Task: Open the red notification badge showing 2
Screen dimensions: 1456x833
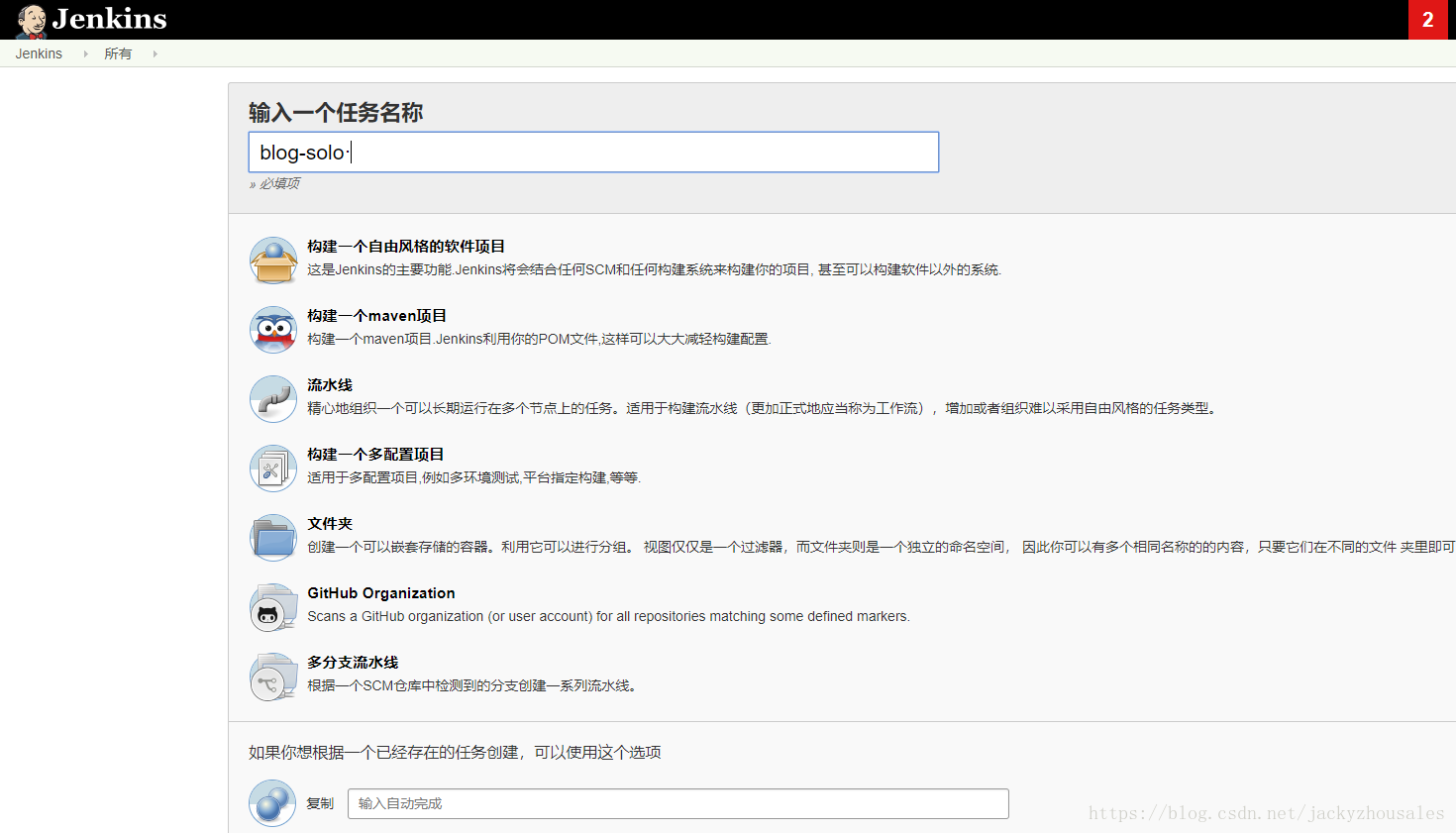Action: pyautogui.click(x=1427, y=20)
